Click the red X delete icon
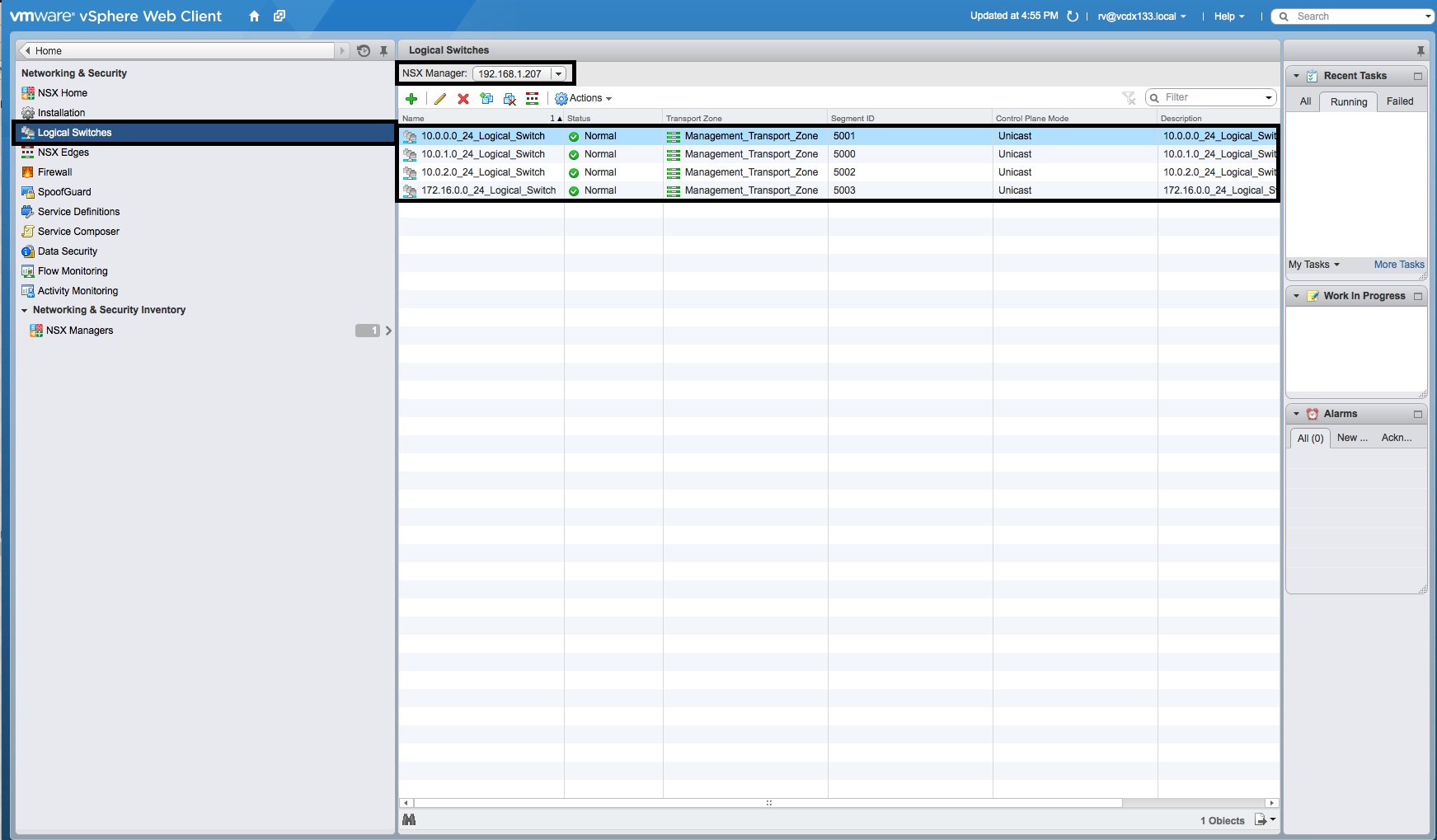The height and width of the screenshot is (840, 1437). tap(463, 99)
